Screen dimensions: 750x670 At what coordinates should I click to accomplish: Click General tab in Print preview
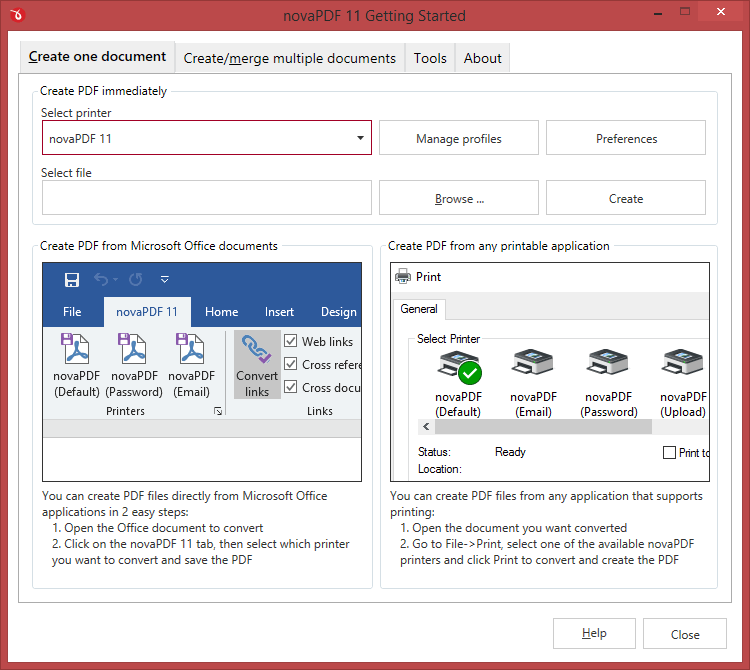click(419, 309)
